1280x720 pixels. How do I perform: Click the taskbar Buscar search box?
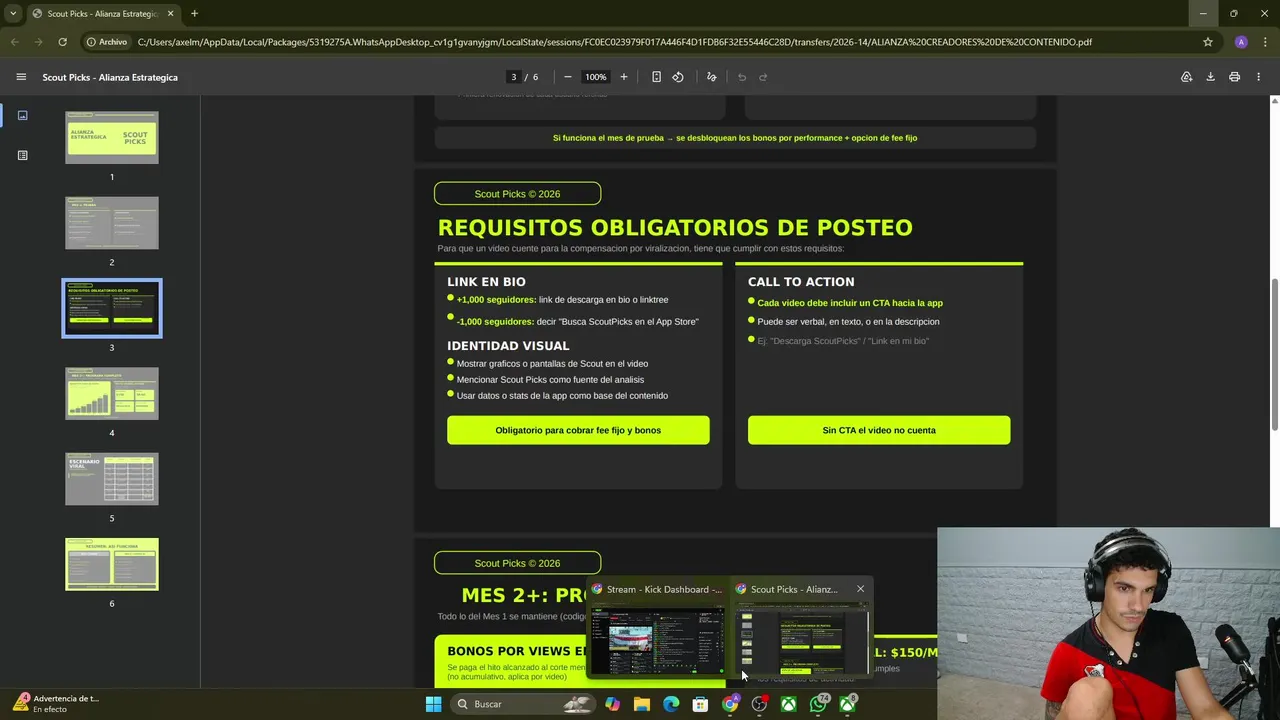(523, 704)
